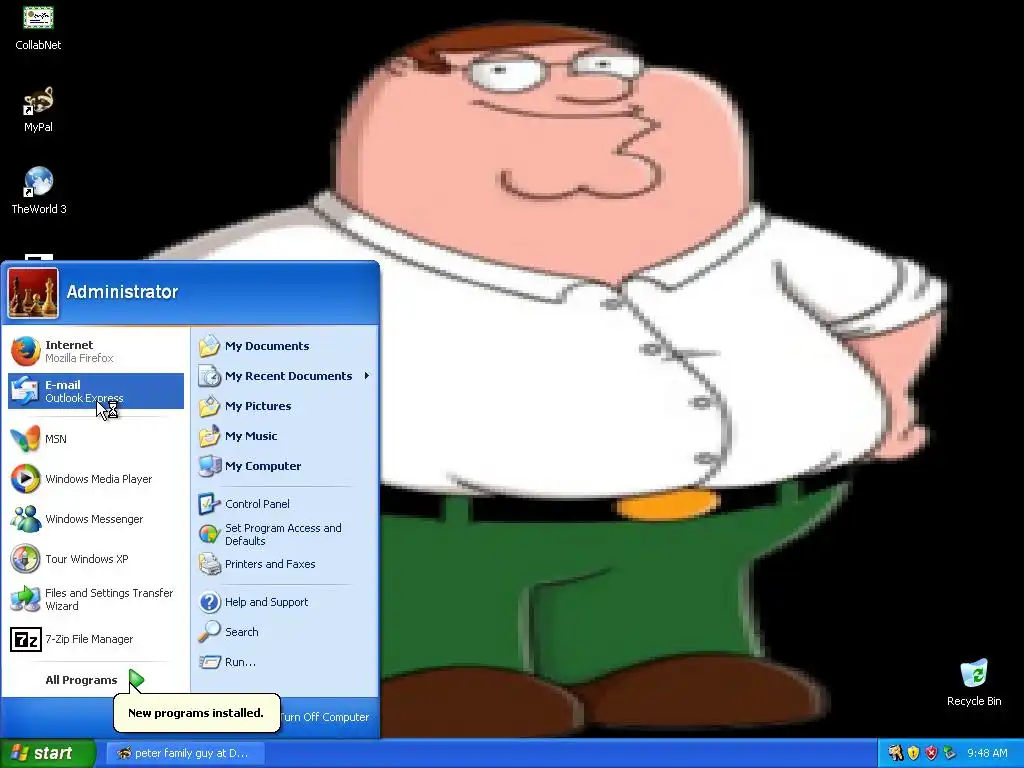Click the Administrator chess user picture
The width and height of the screenshot is (1024, 768).
pyautogui.click(x=33, y=293)
